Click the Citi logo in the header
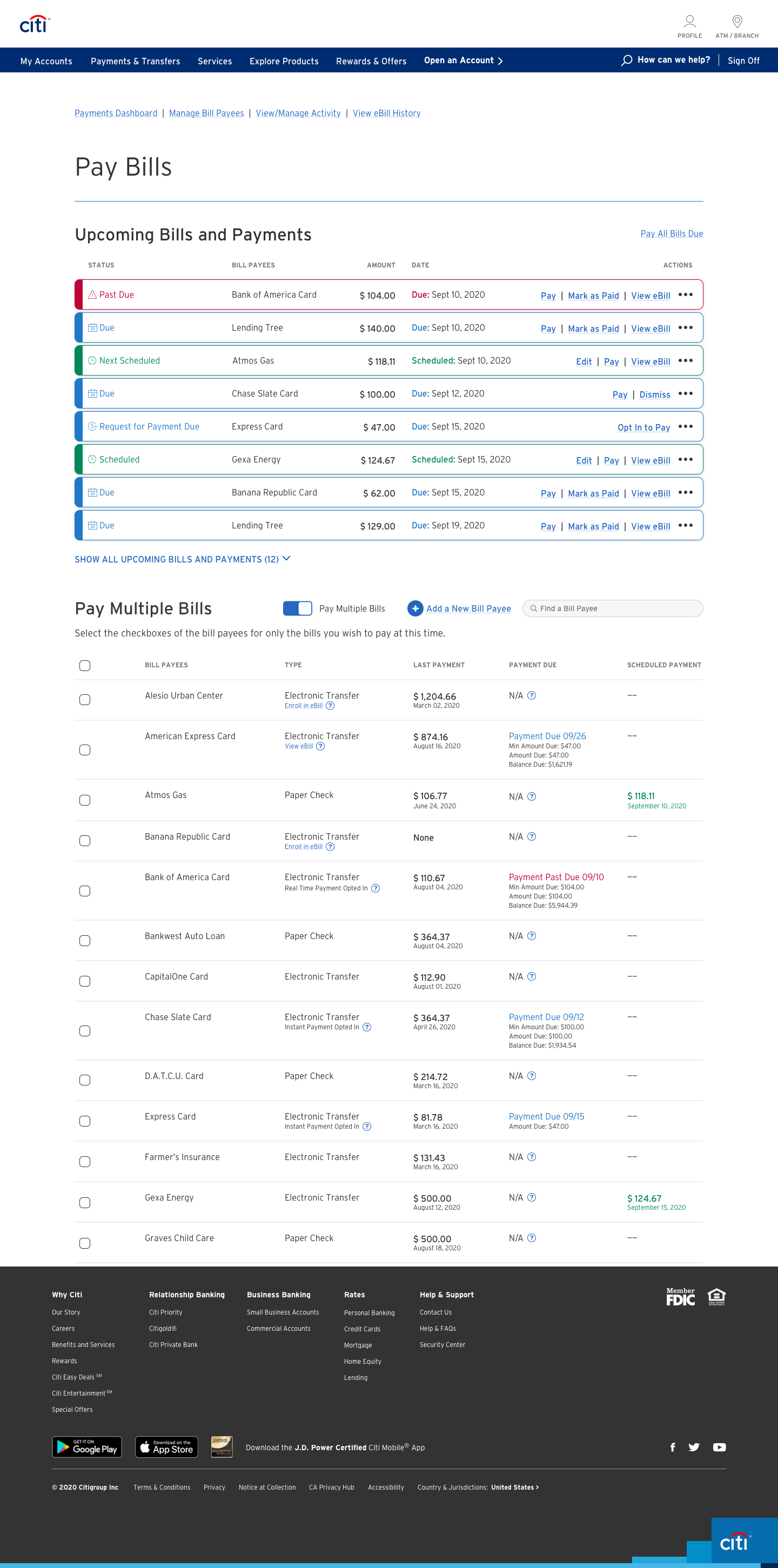Image resolution: width=778 pixels, height=1568 pixels. point(35,24)
